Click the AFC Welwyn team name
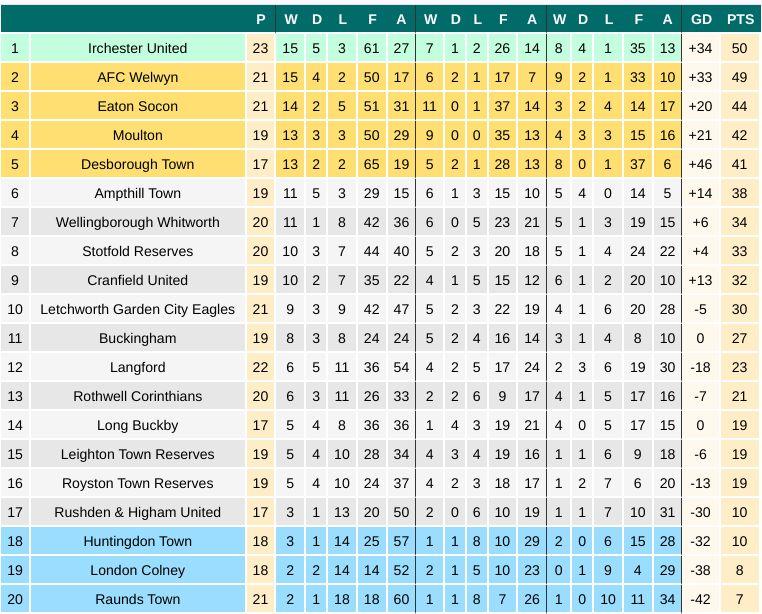762x614 pixels. [137, 77]
